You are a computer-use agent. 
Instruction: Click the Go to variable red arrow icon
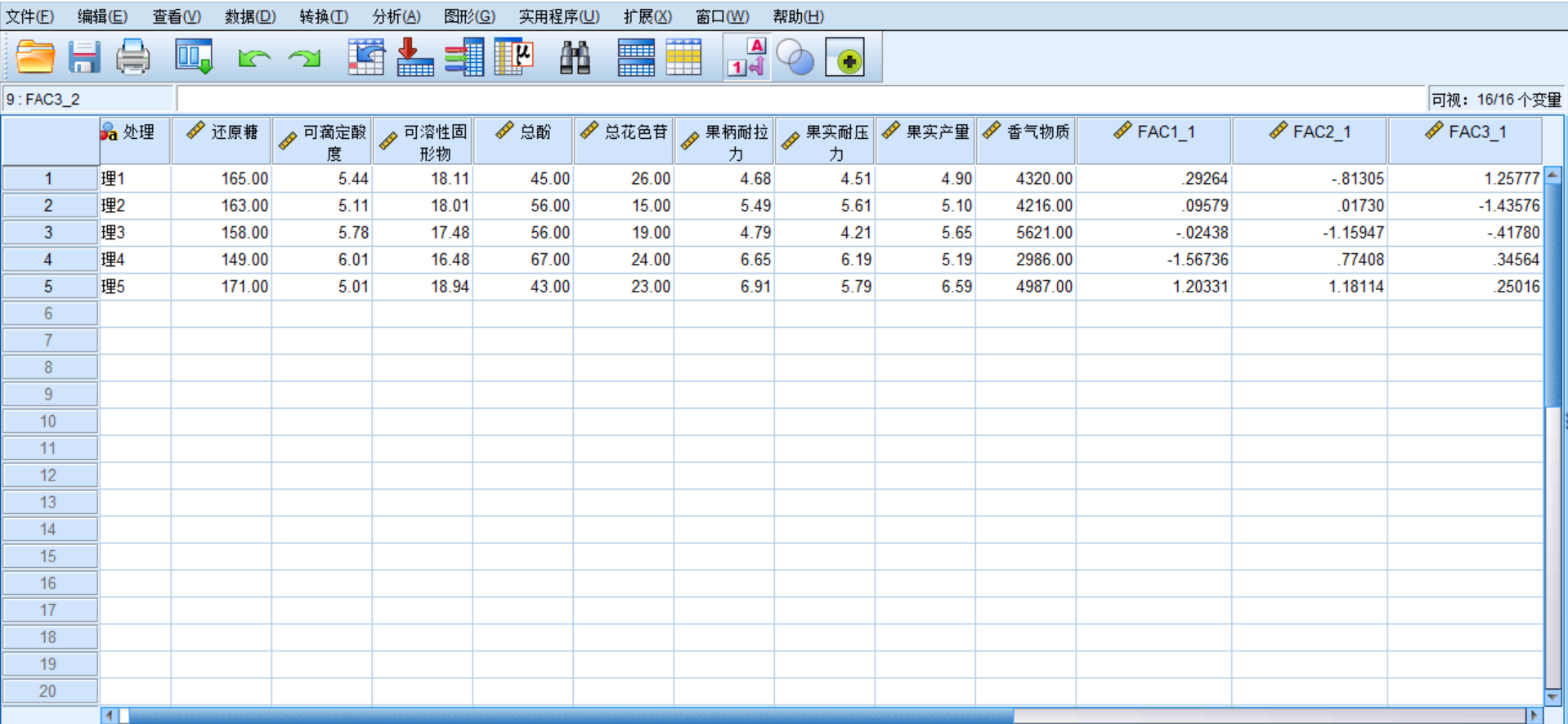point(414,58)
